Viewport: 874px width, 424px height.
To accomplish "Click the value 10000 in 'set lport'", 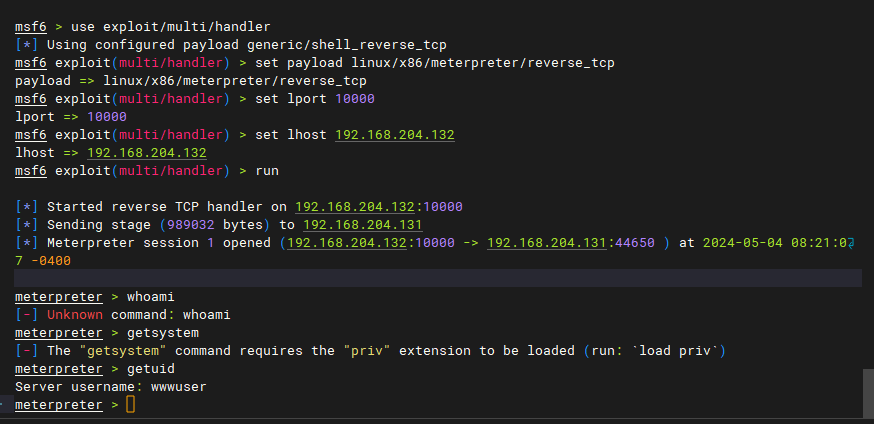I will [x=355, y=99].
